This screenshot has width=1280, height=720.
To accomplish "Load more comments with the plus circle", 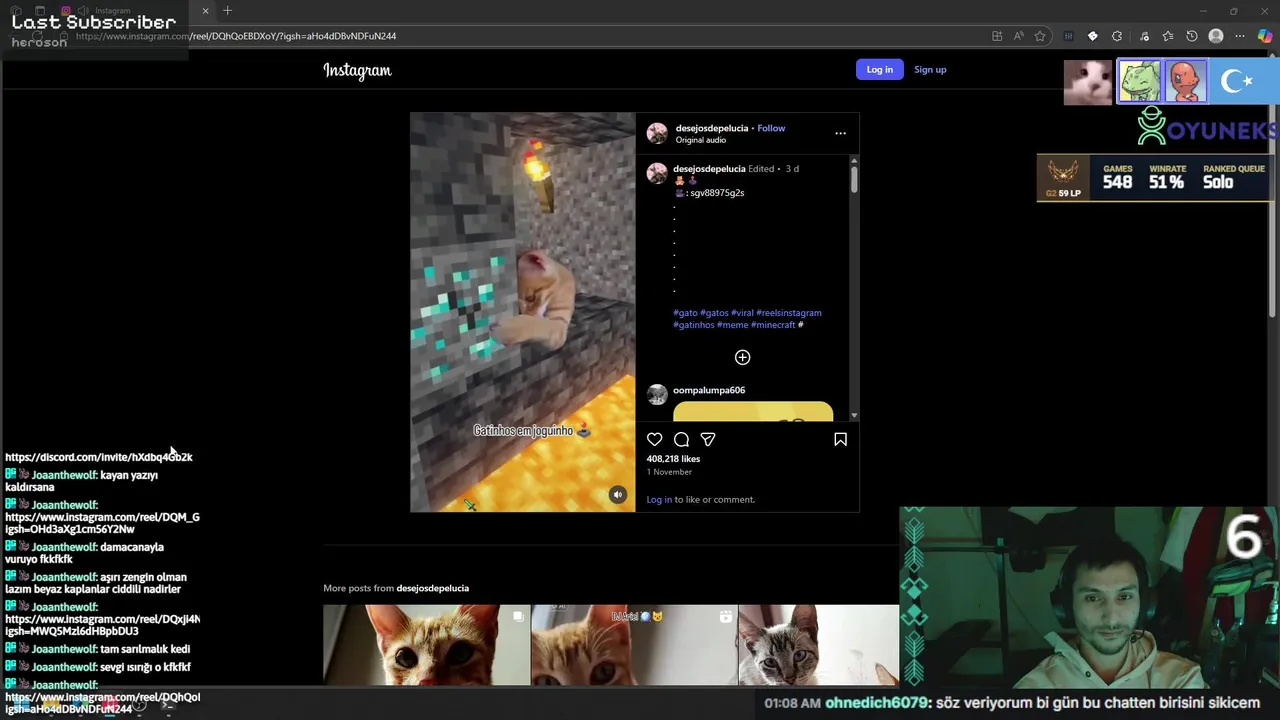I will (x=742, y=357).
